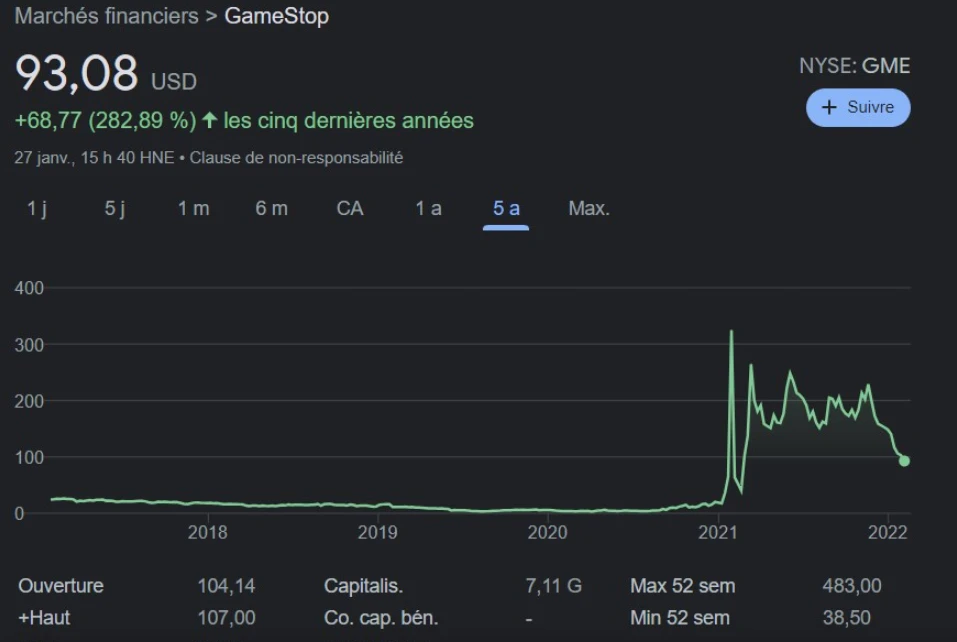Image resolution: width=957 pixels, height=642 pixels.
Task: Click the Capitalis. value 7,11 G
Action: click(x=553, y=586)
